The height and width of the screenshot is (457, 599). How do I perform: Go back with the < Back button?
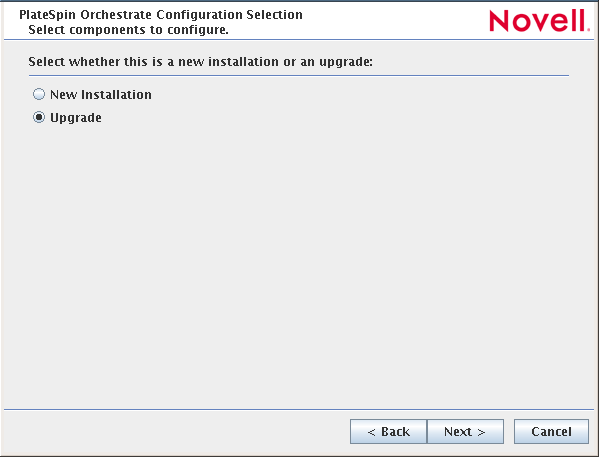[389, 432]
